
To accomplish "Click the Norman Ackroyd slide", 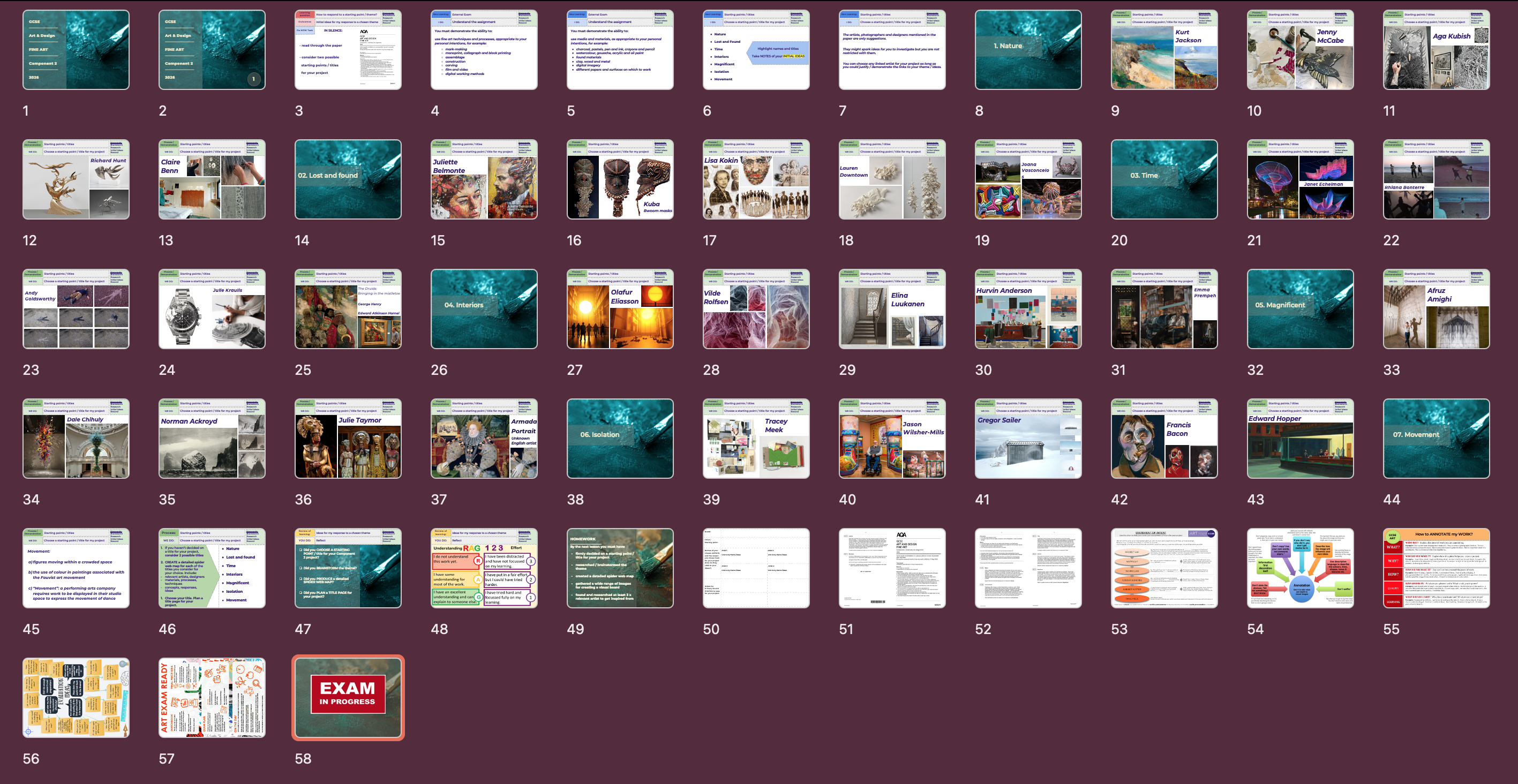I will [212, 439].
